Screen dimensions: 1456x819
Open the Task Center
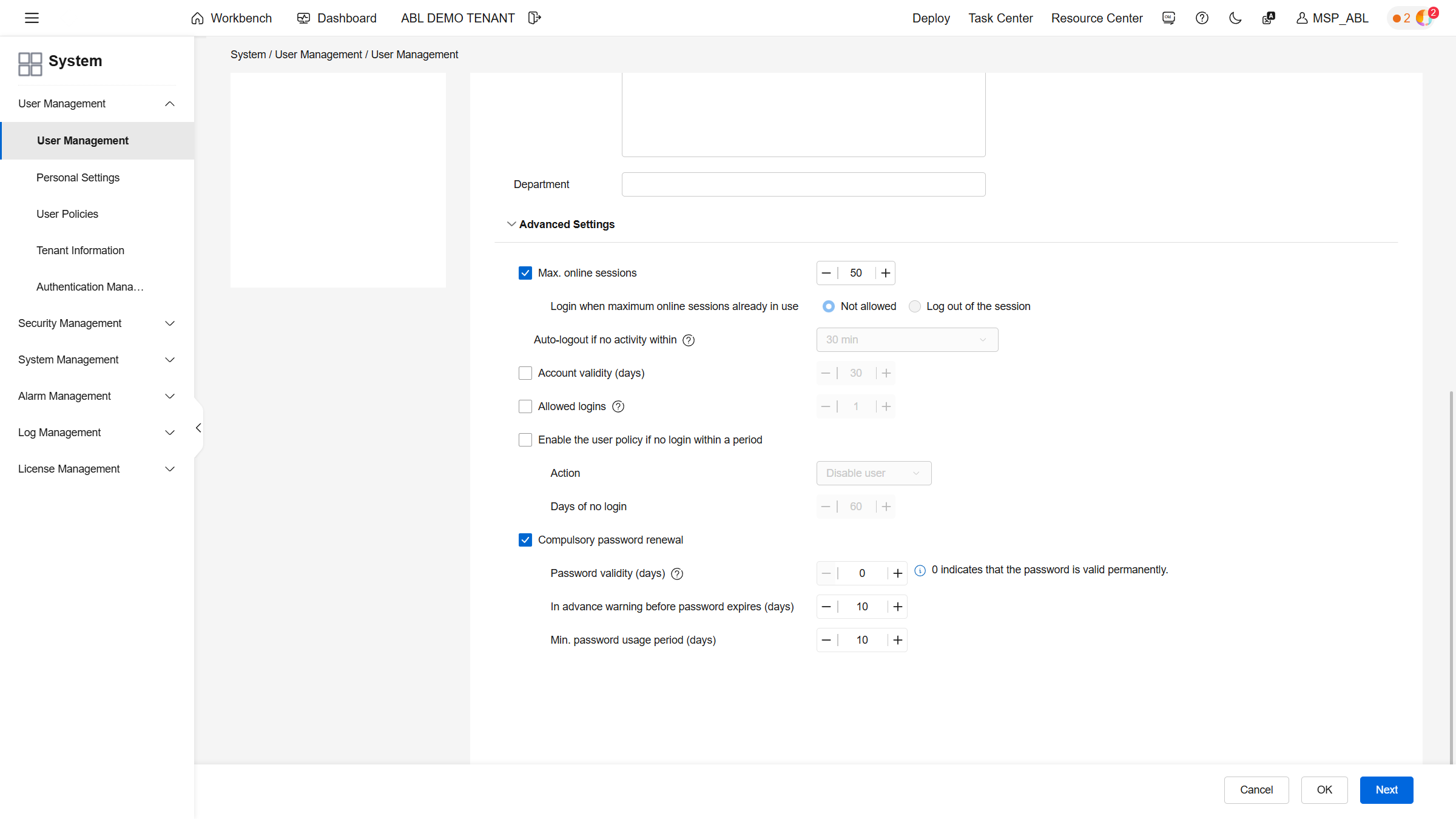[1000, 18]
